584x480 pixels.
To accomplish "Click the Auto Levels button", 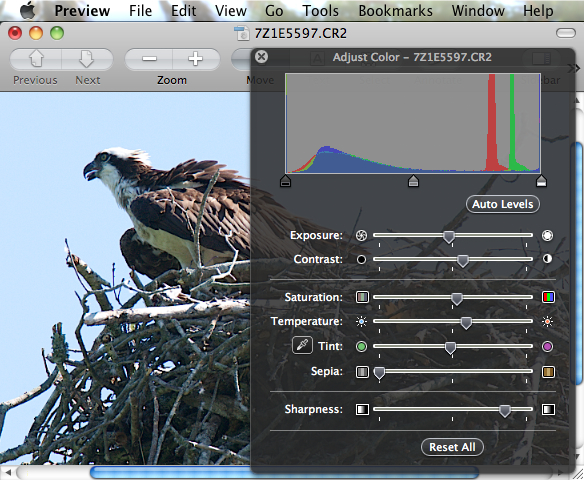I will pyautogui.click(x=502, y=204).
